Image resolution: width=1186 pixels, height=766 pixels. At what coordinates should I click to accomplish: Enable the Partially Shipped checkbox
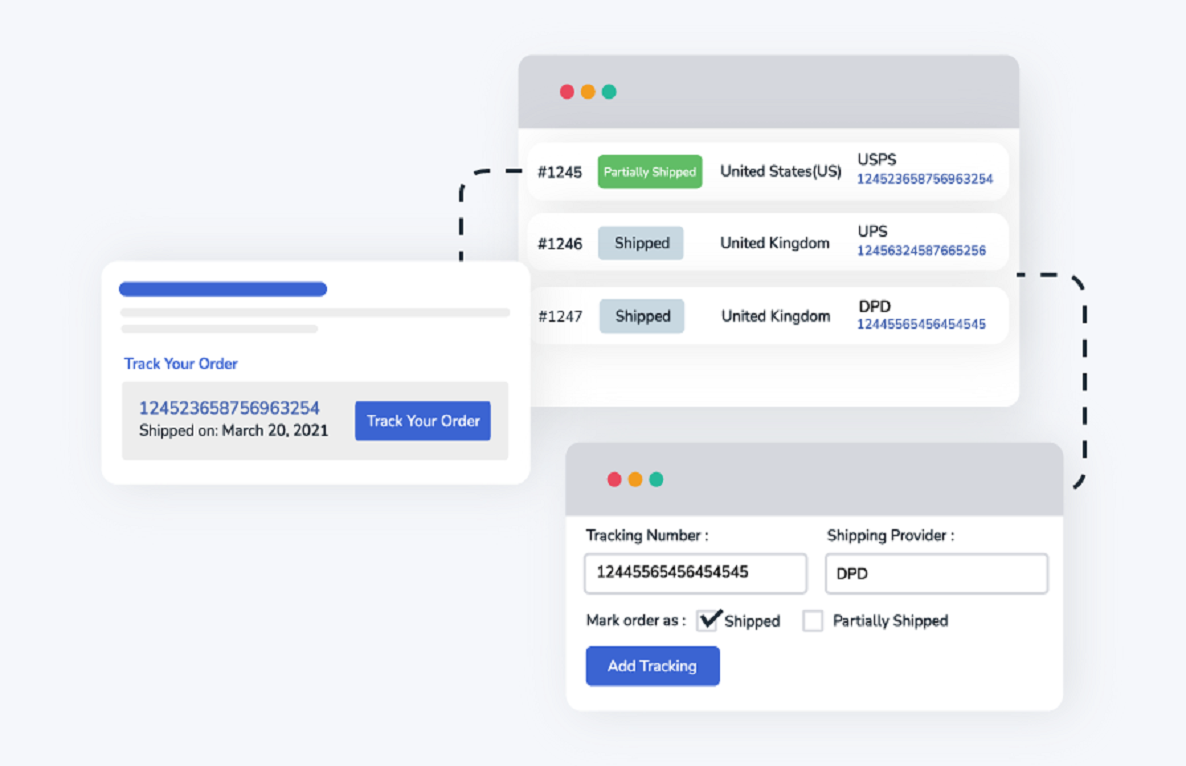[812, 620]
